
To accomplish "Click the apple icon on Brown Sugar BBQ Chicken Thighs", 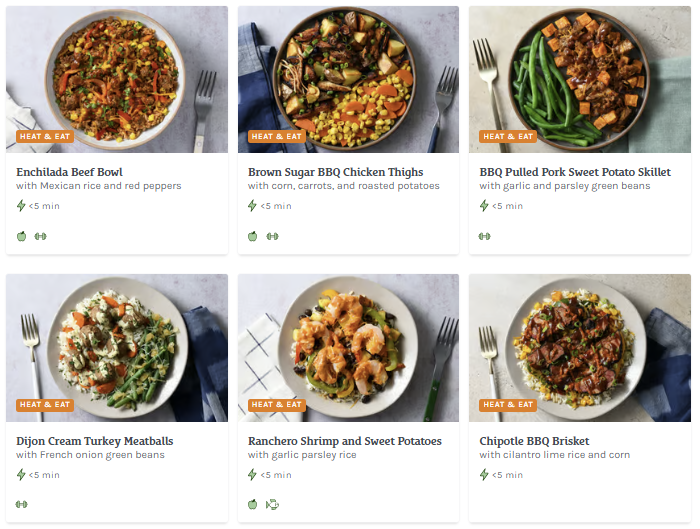I will (x=253, y=236).
